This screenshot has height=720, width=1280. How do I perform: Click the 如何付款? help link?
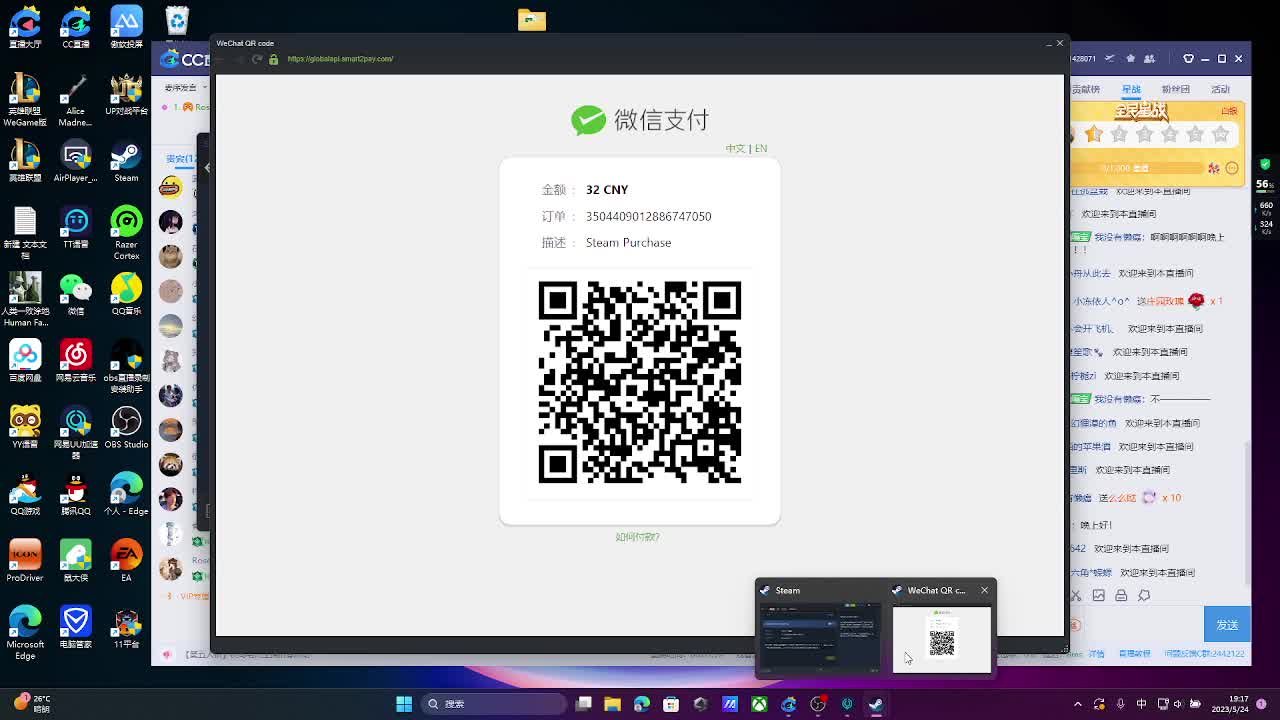[x=638, y=537]
